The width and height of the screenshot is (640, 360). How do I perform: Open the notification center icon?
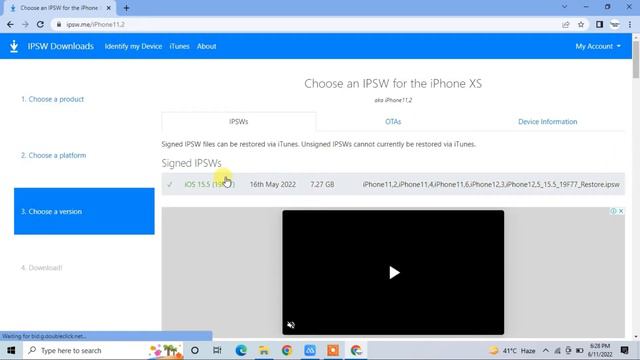point(624,350)
